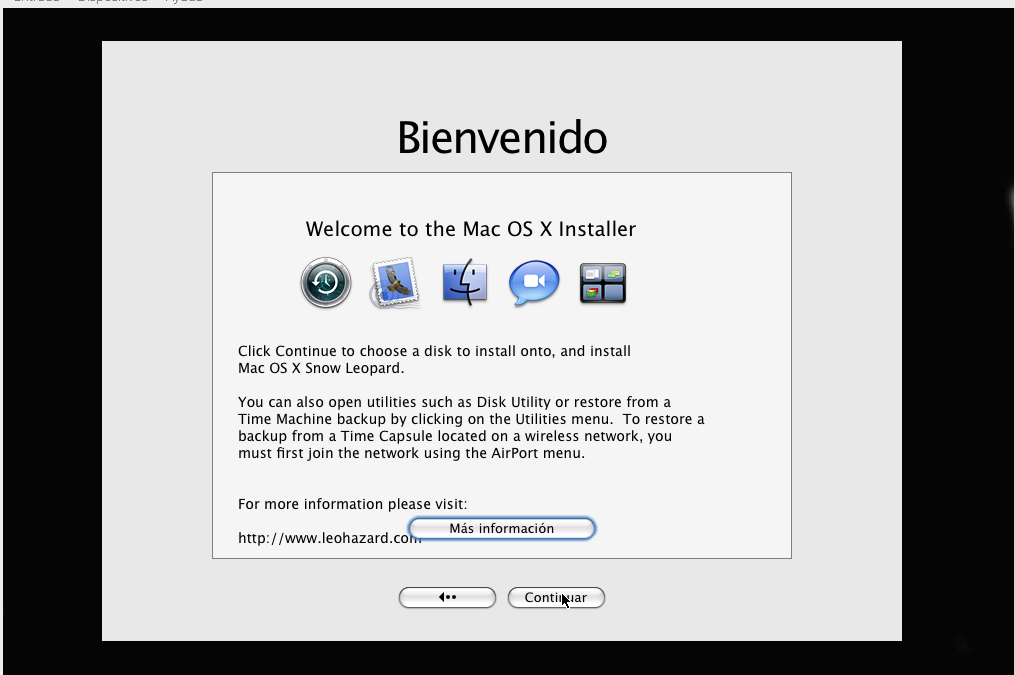This screenshot has height=675, width=1015.
Task: Click "For more information please visit:" line
Action: point(352,504)
